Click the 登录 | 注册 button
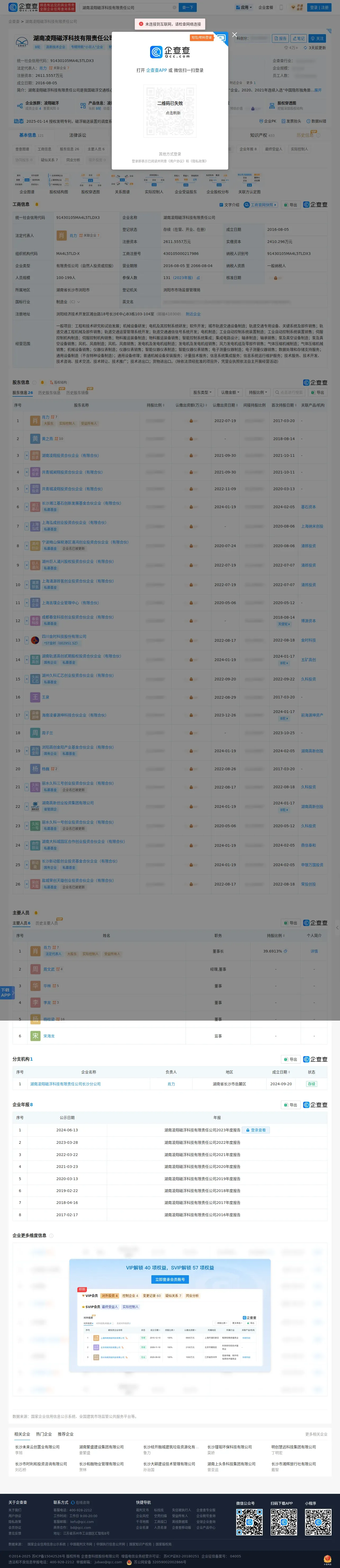 tap(319, 7)
